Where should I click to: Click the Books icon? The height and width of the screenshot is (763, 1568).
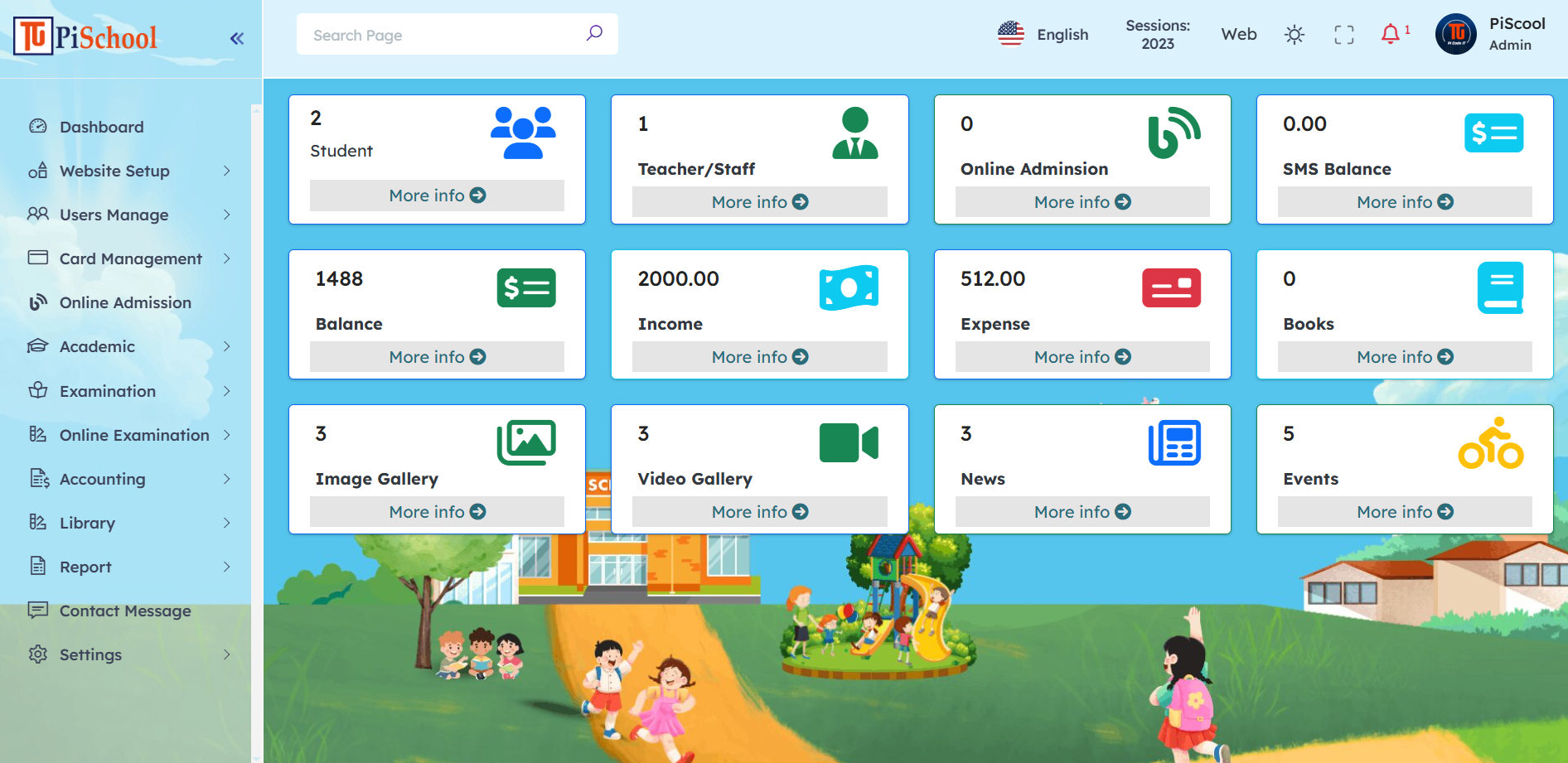point(1501,287)
